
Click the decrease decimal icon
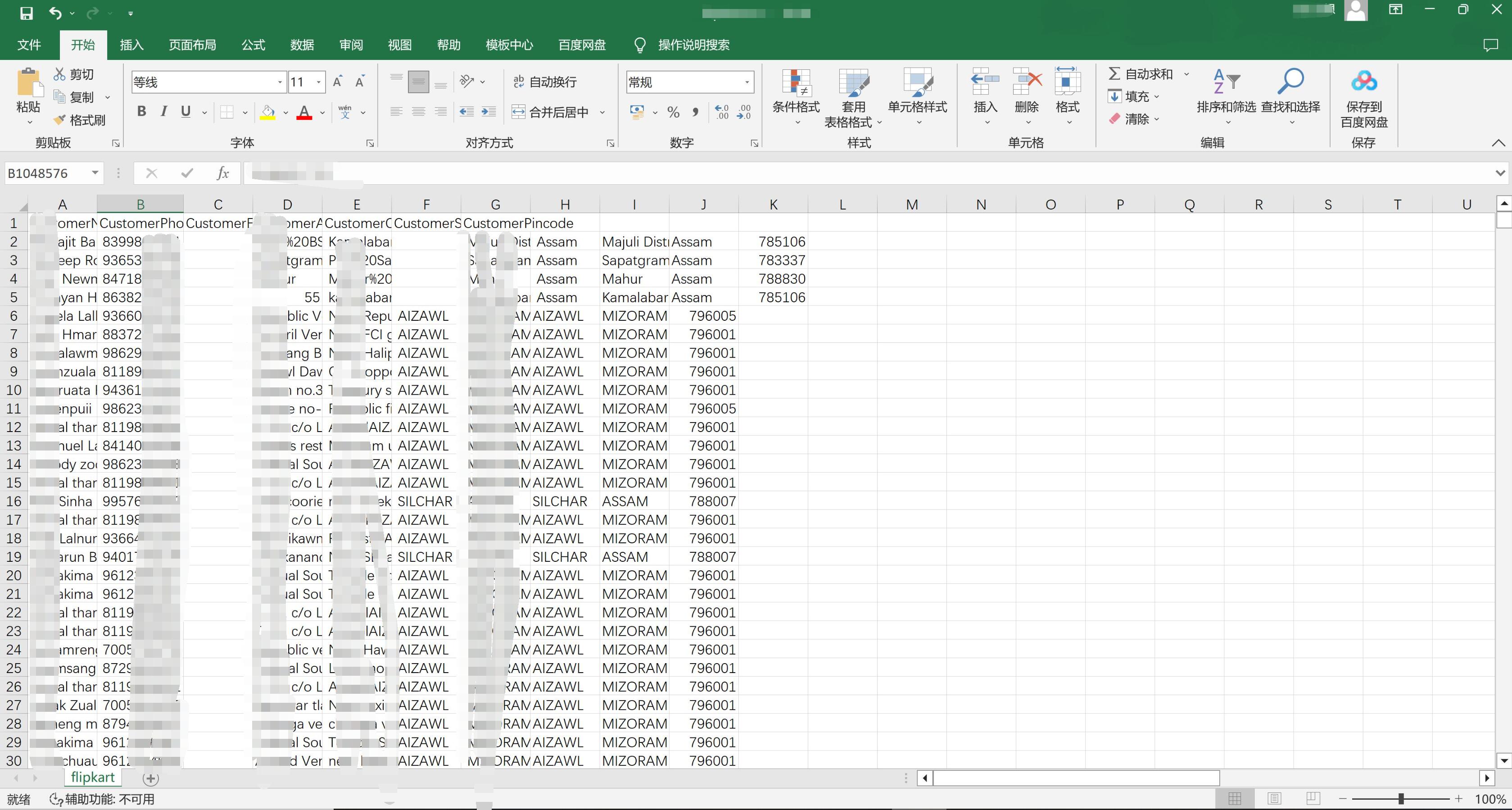[x=744, y=112]
